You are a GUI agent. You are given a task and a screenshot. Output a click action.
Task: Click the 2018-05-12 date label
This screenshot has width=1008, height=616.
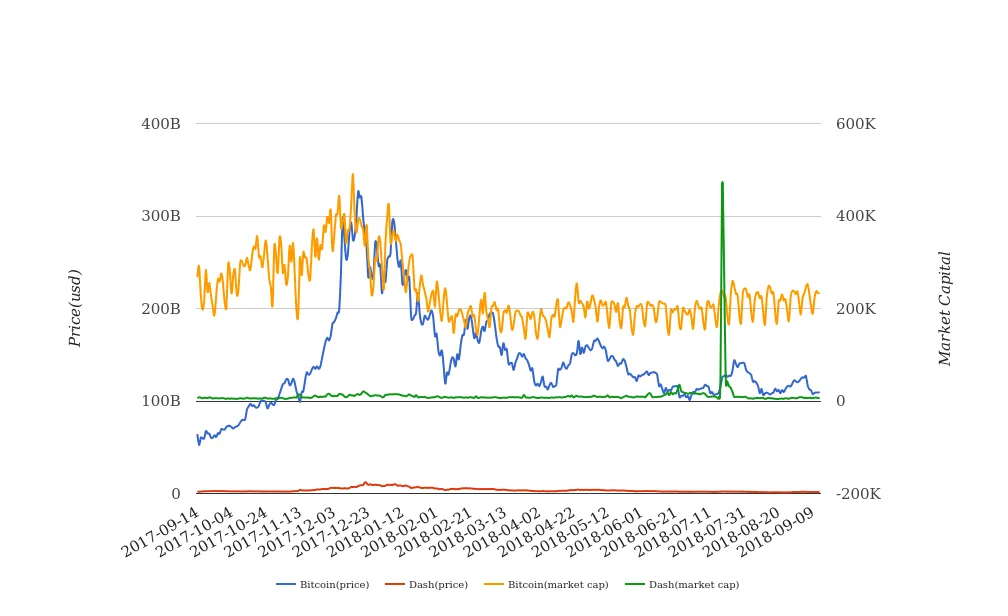[x=572, y=531]
